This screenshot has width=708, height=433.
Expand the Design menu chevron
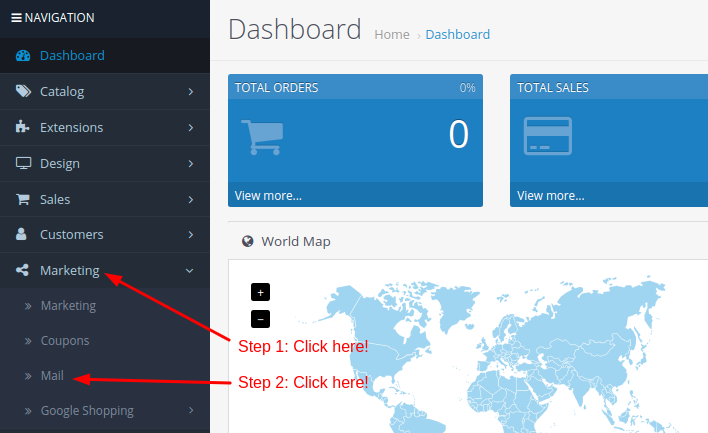click(x=191, y=163)
